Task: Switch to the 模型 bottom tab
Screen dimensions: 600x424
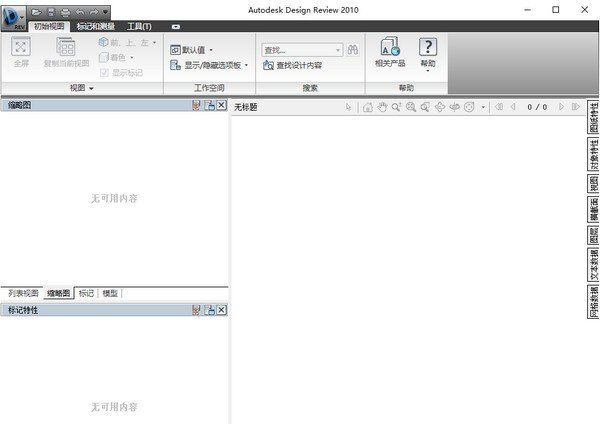Action: coord(110,293)
